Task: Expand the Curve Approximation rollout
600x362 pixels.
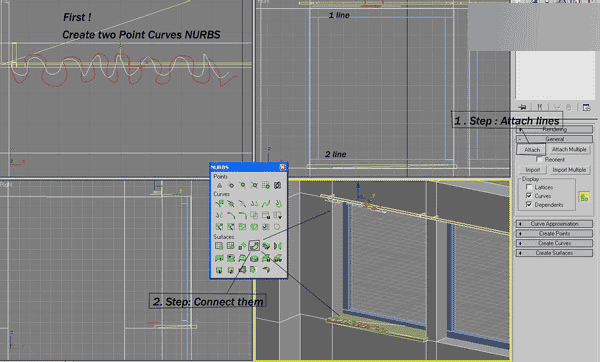Action: pos(554,224)
